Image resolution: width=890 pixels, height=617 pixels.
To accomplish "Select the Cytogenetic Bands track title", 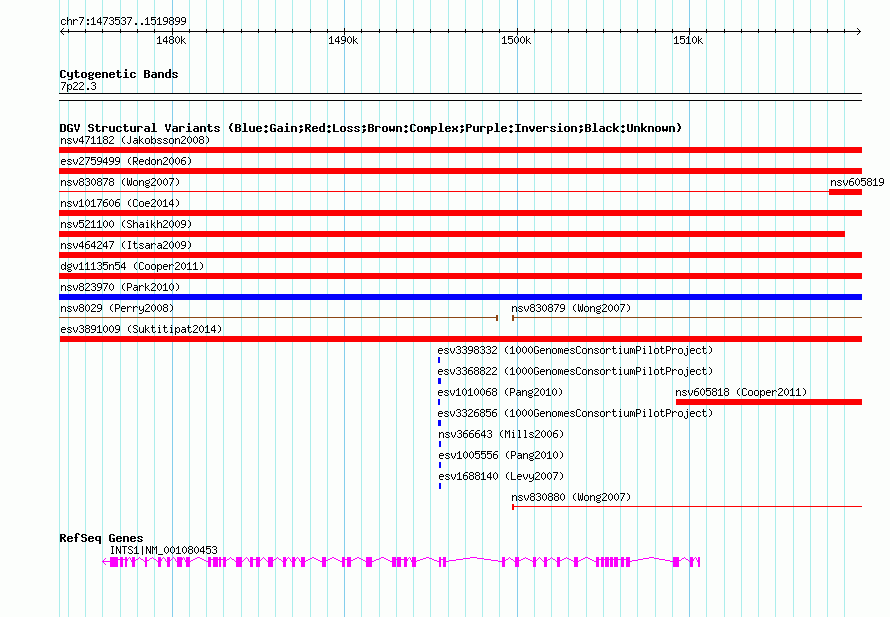I will [119, 74].
